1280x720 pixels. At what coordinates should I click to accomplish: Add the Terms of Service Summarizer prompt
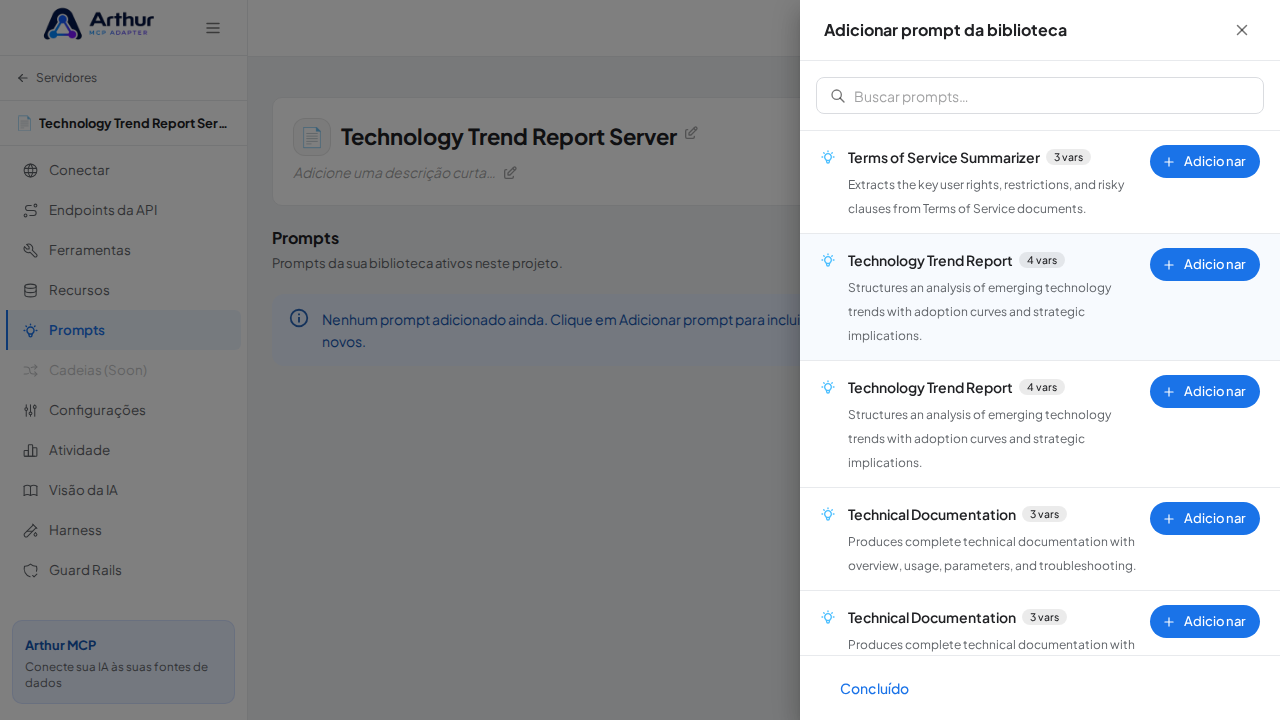(1205, 161)
